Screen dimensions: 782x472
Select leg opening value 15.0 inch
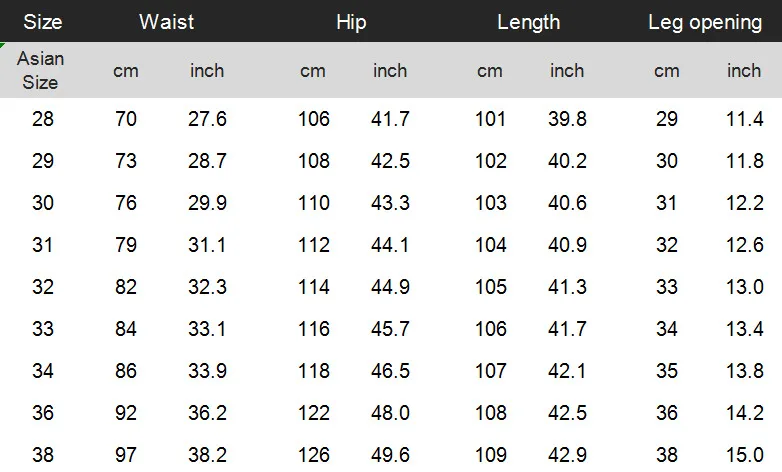(x=745, y=455)
